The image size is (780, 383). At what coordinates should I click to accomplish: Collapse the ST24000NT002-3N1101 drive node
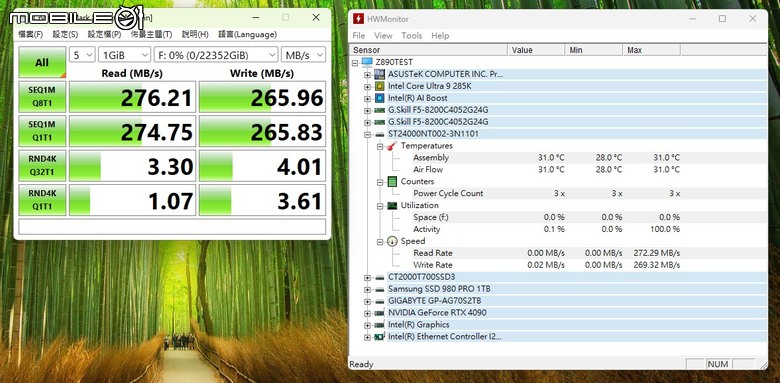click(367, 134)
